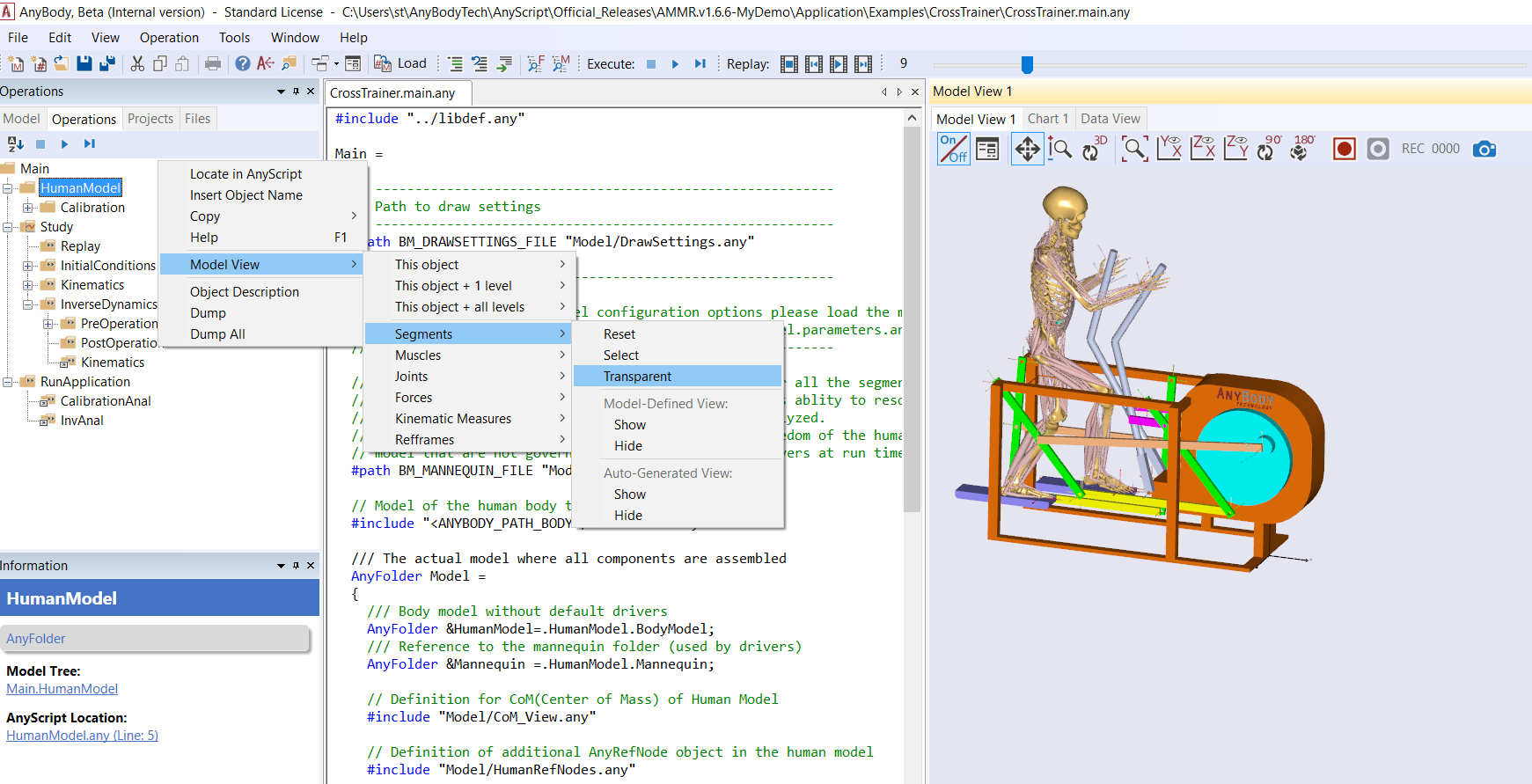Click Dump All context menu entry
1532x784 pixels.
click(x=262, y=334)
